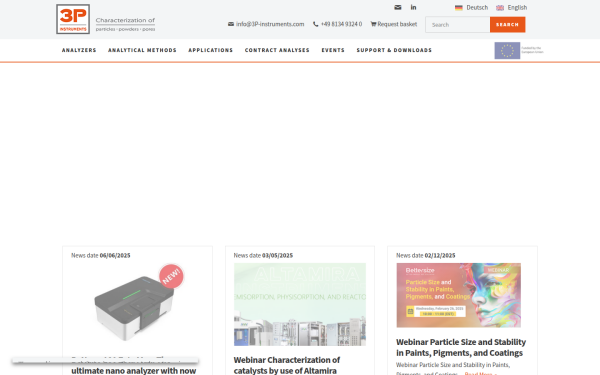The width and height of the screenshot is (600, 375).
Task: Click the orange Search button
Action: point(507,24)
